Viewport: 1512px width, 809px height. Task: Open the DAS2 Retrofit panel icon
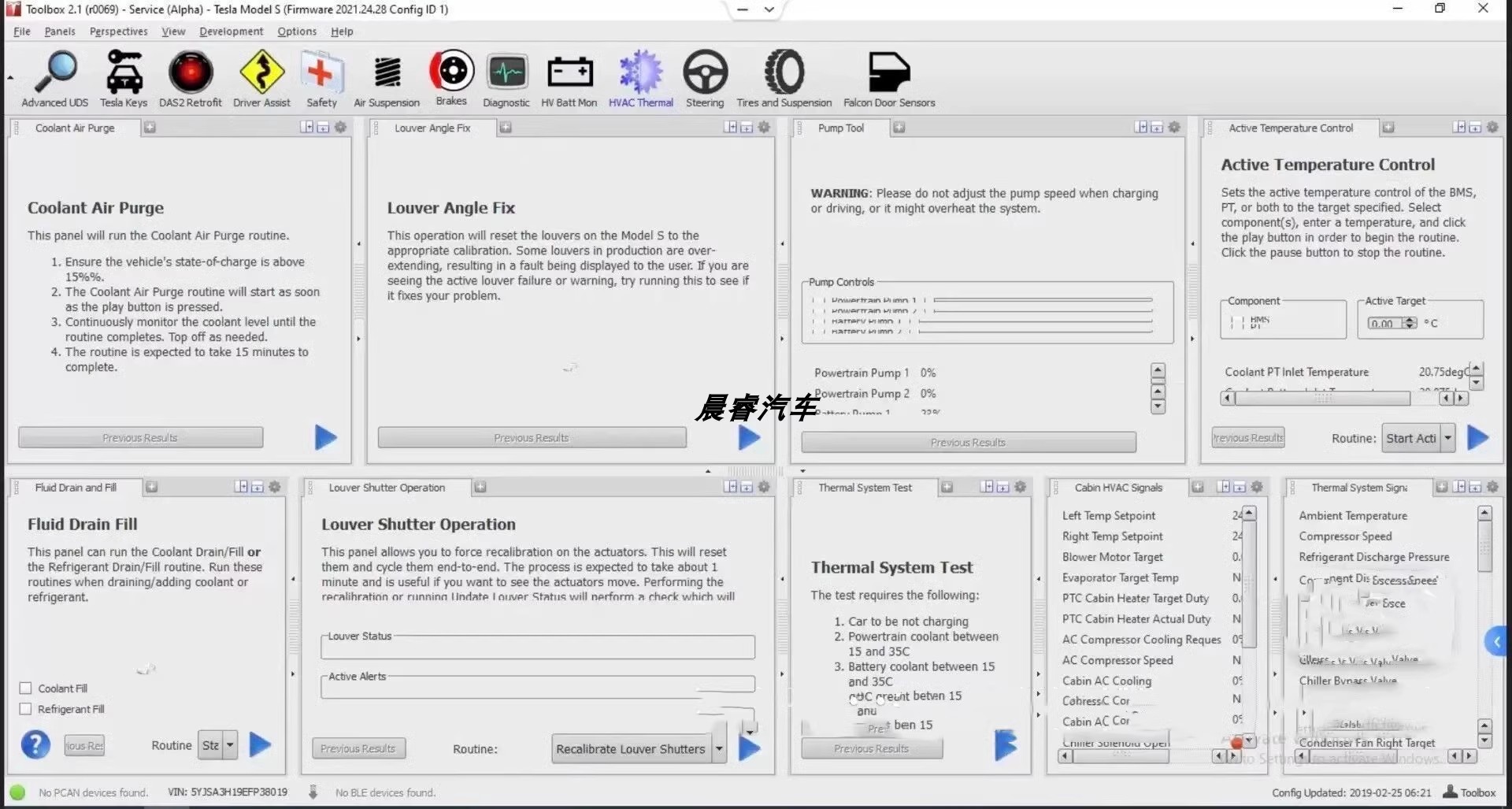point(190,78)
